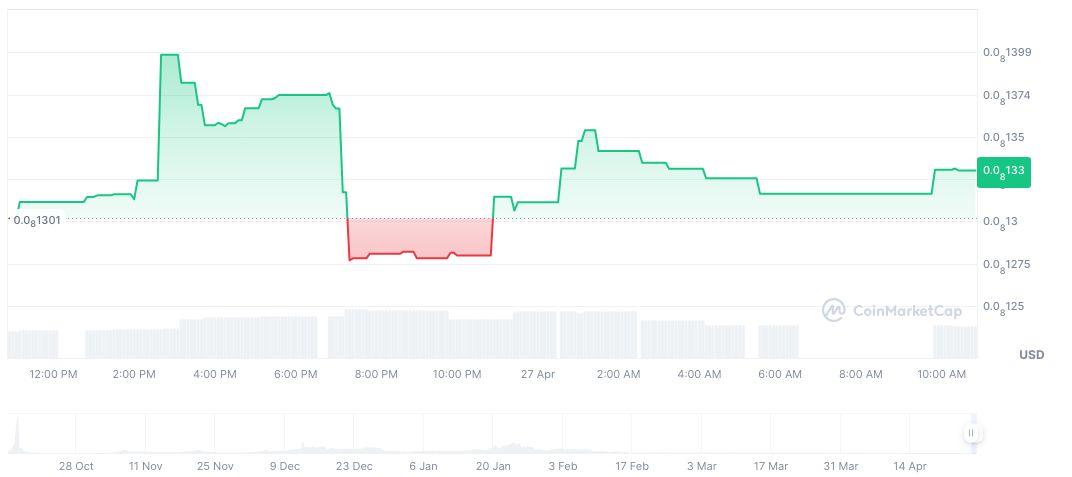The width and height of the screenshot is (1072, 477).
Task: Click the red below-open chart area
Action: (x=420, y=236)
